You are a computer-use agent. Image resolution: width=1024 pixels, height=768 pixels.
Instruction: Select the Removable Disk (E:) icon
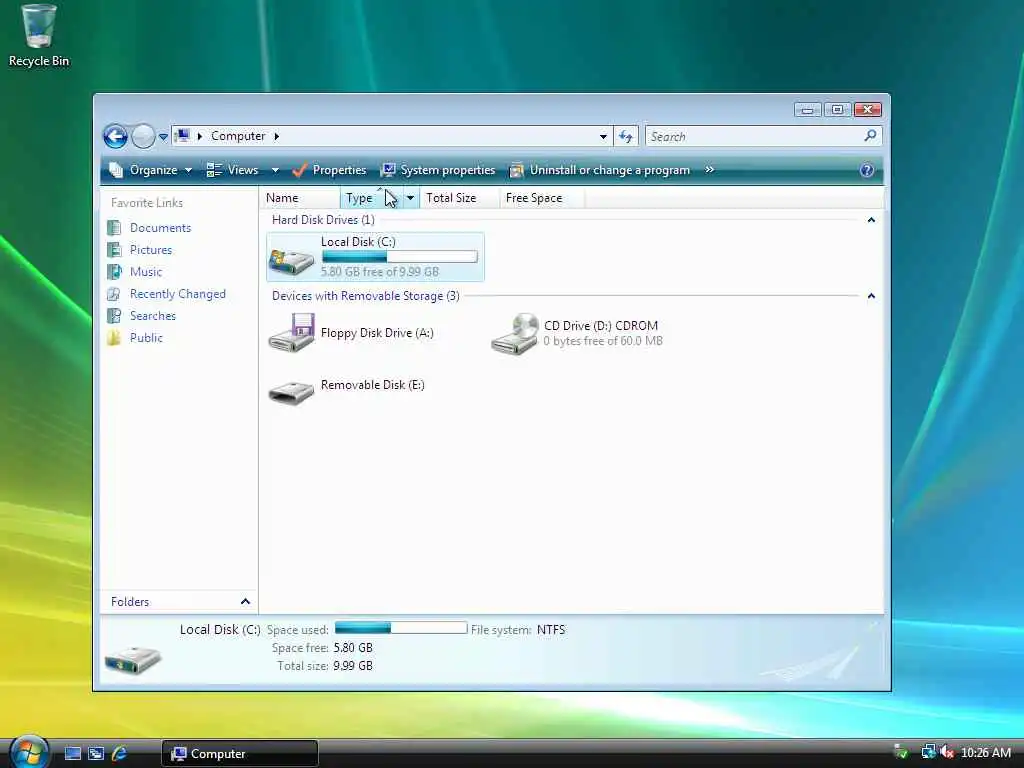point(291,393)
